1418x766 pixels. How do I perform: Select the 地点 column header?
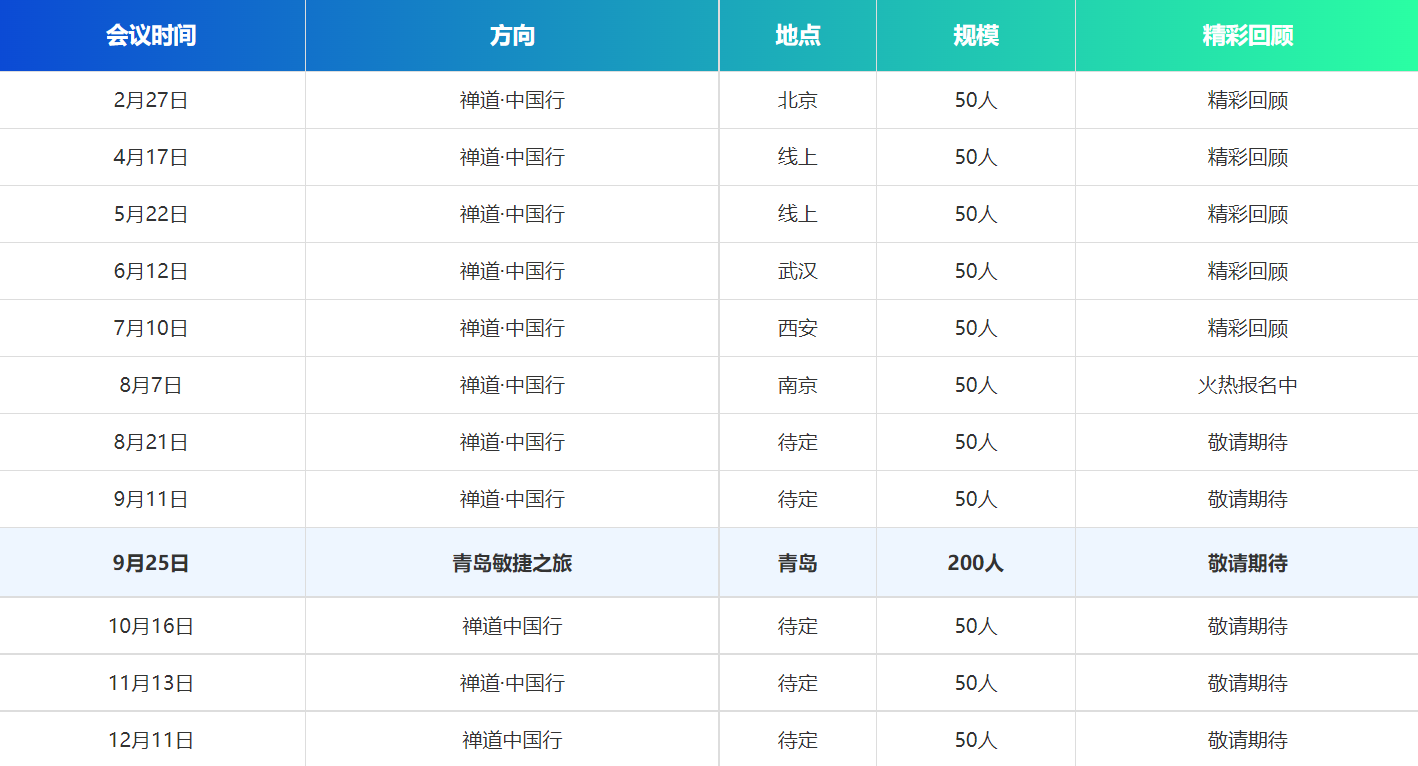pyautogui.click(x=797, y=36)
